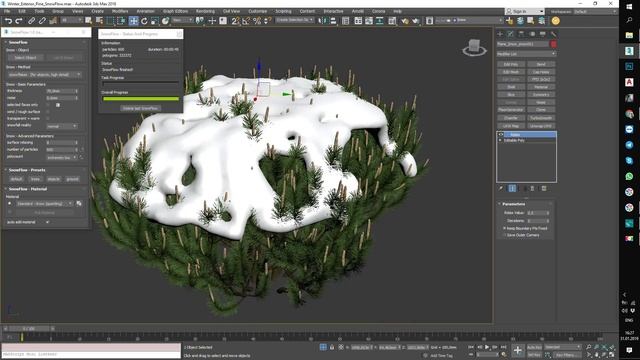Toggle the Percent Snap icon
This screenshot has height=360, width=640.
coord(257,20)
